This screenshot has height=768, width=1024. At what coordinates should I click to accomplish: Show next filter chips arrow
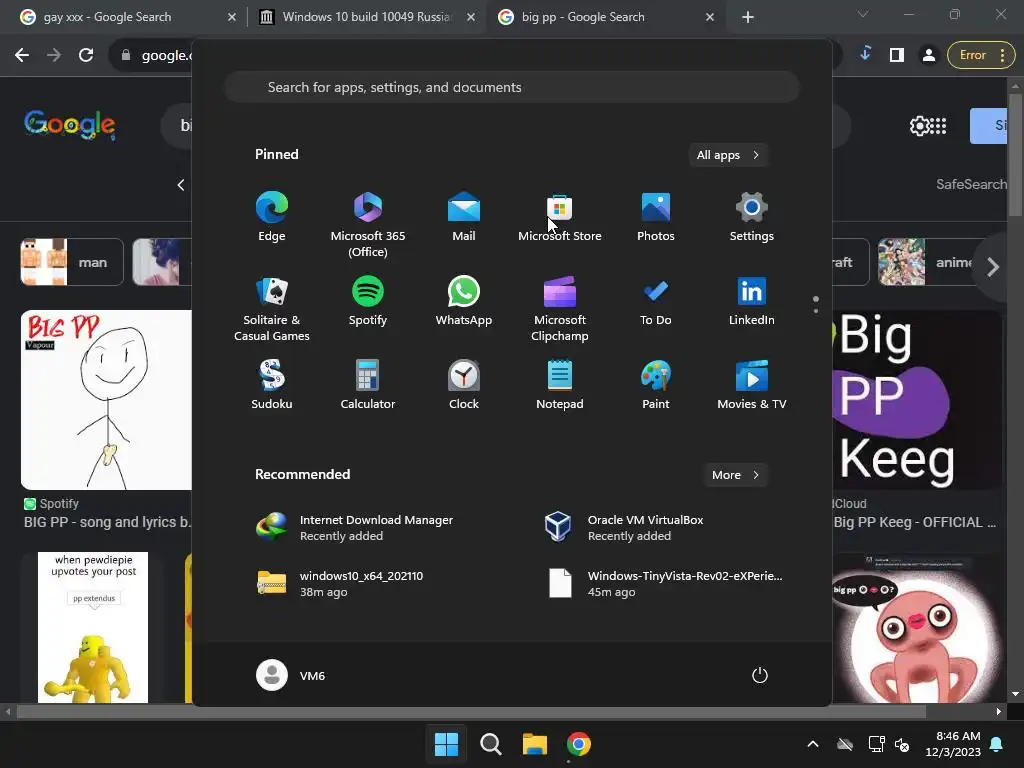[x=993, y=266]
